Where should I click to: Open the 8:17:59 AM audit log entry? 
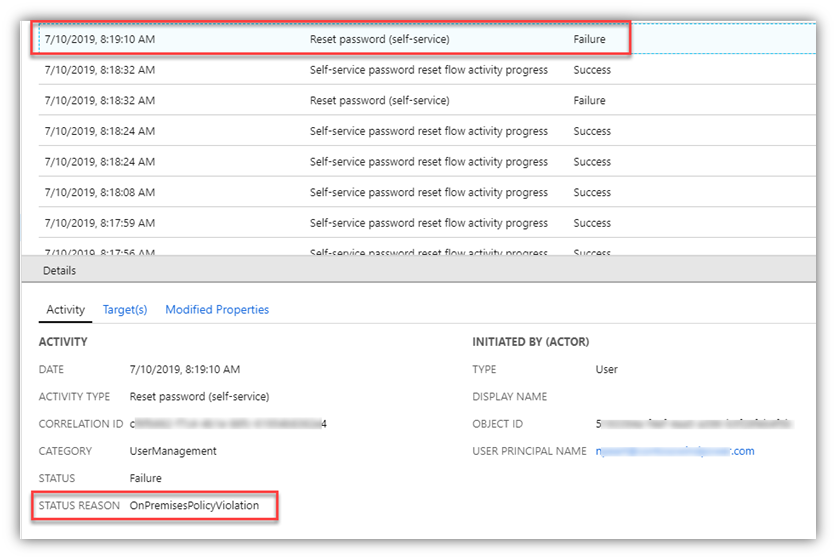click(330, 223)
